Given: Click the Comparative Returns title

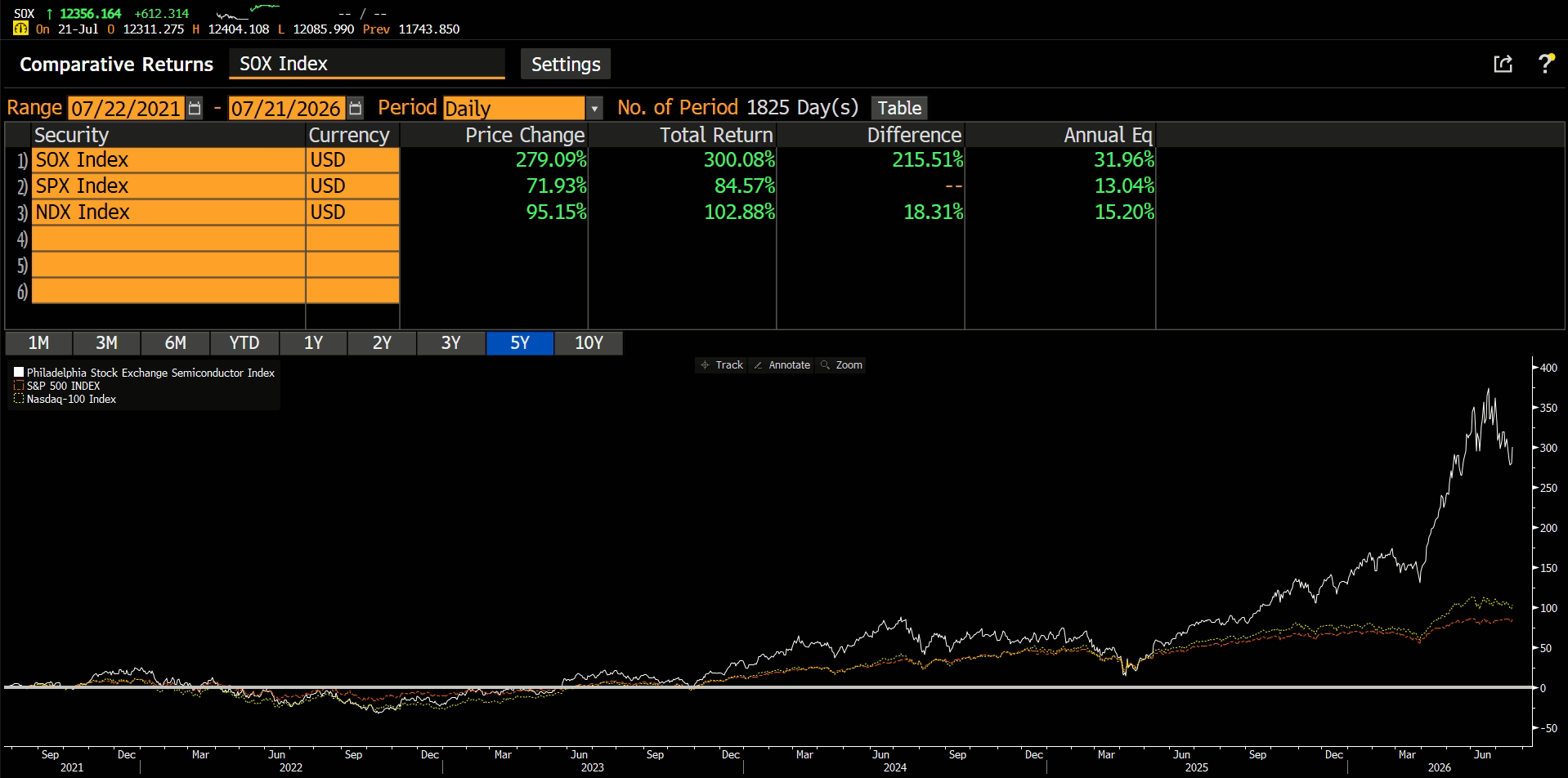Looking at the screenshot, I should tap(116, 65).
